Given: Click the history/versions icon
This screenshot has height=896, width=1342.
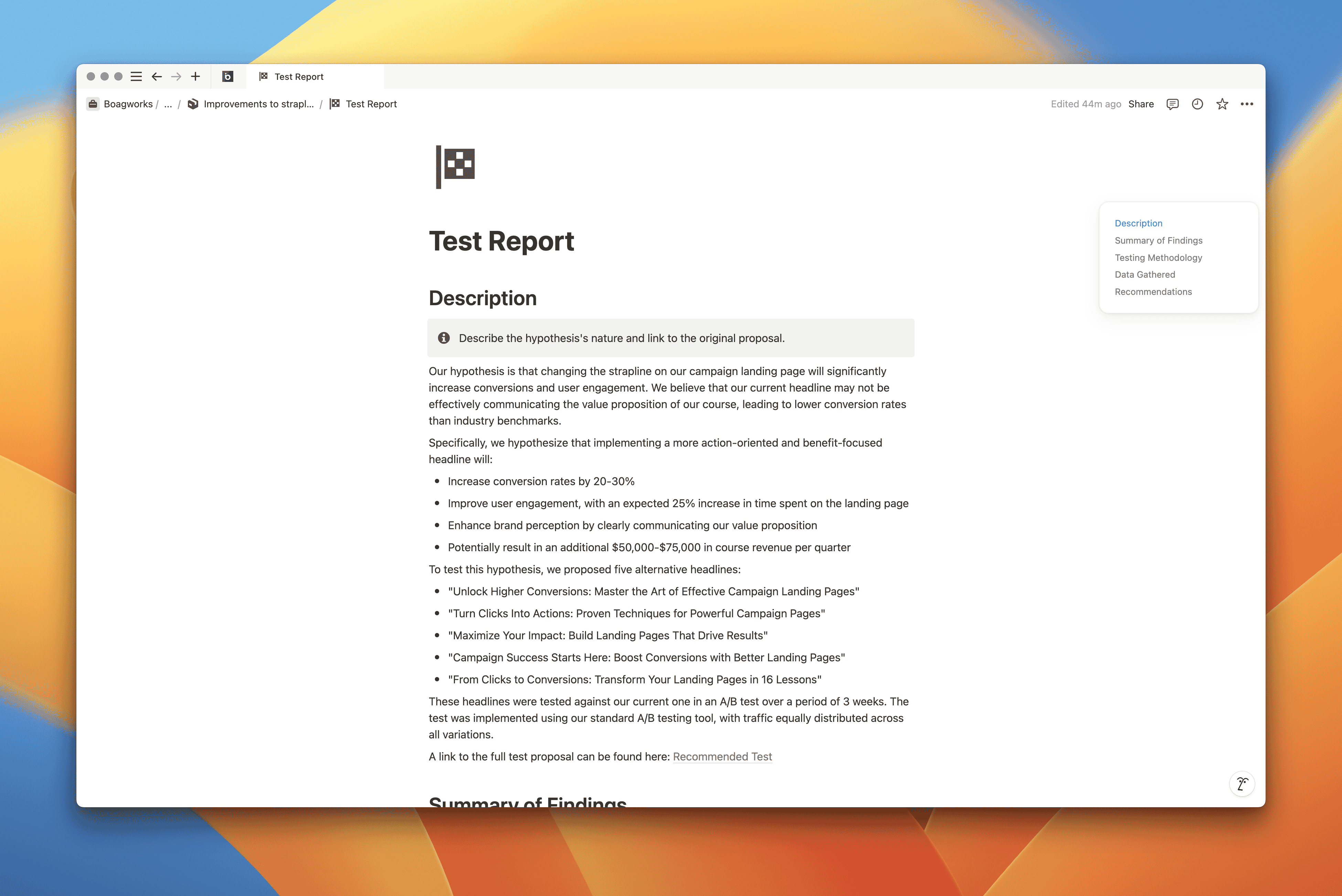Looking at the screenshot, I should point(1198,104).
